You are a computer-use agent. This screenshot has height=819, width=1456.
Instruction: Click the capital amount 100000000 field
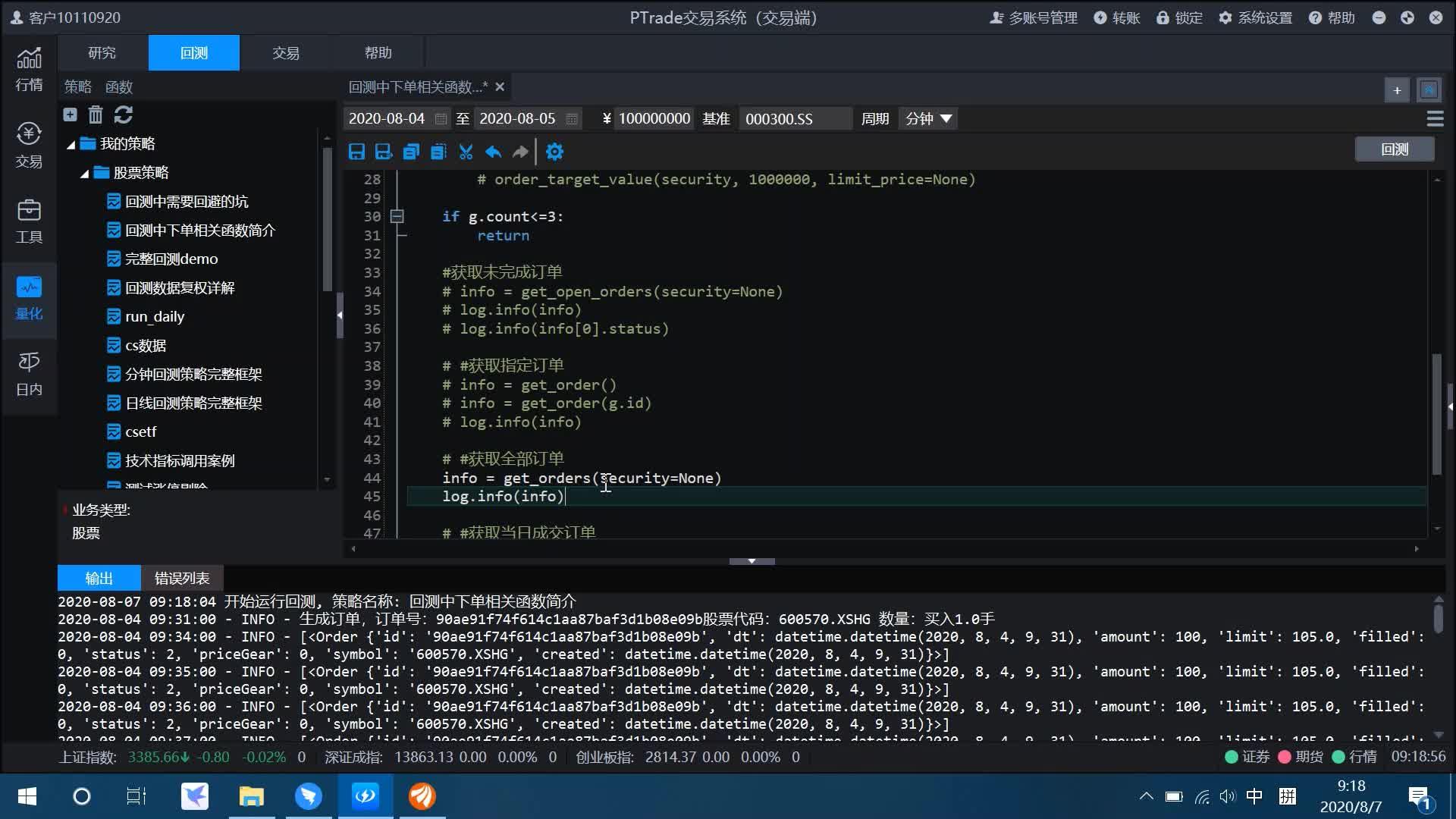click(x=654, y=119)
